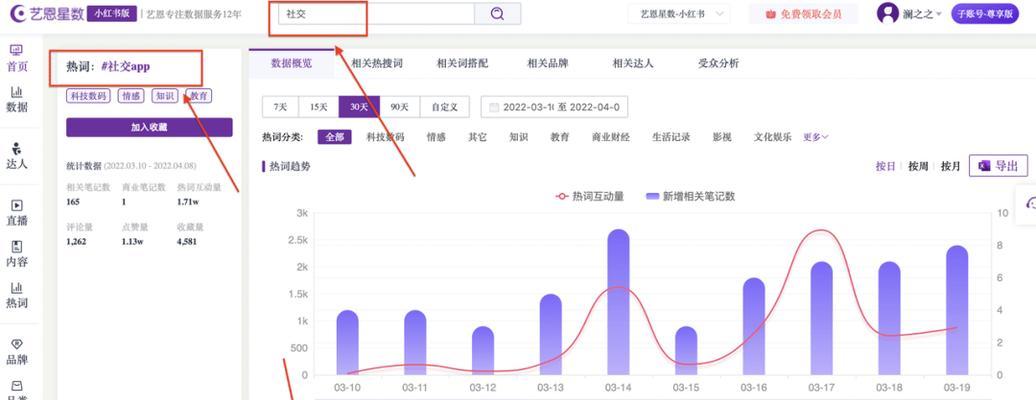
Task: Filter hot words by 教育 category
Action: click(560, 137)
